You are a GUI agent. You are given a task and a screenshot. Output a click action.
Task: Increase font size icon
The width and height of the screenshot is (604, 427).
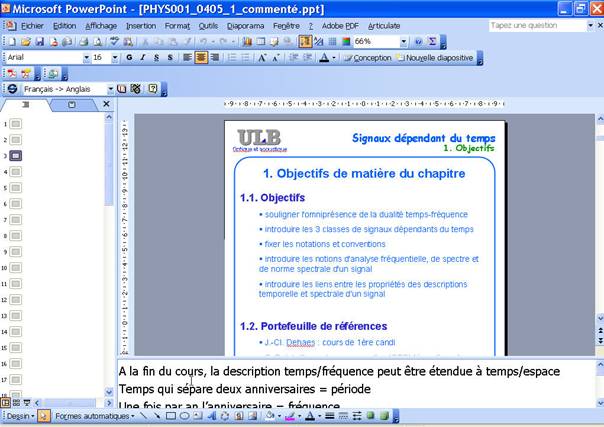(262, 58)
